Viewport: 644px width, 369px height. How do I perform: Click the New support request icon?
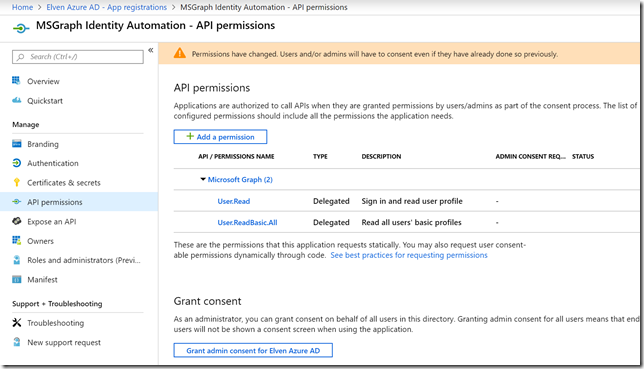pos(16,342)
